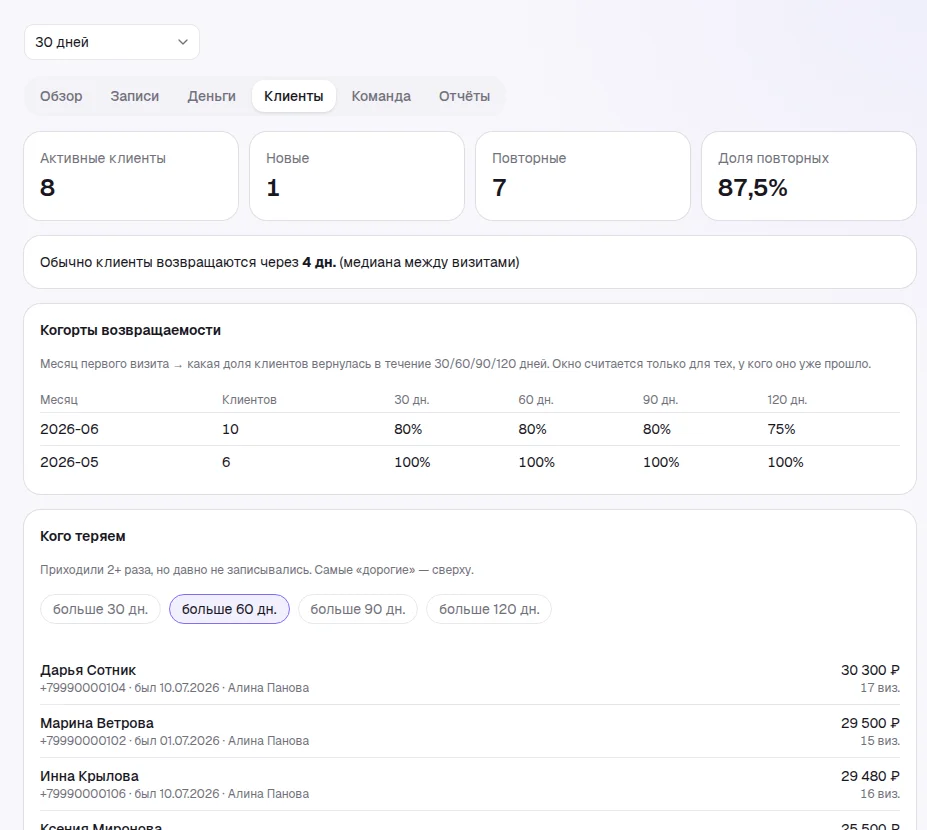Image resolution: width=927 pixels, height=830 pixels.
Task: Click Дарья Сотник's 30 300 ₽ amount
Action: (870, 670)
